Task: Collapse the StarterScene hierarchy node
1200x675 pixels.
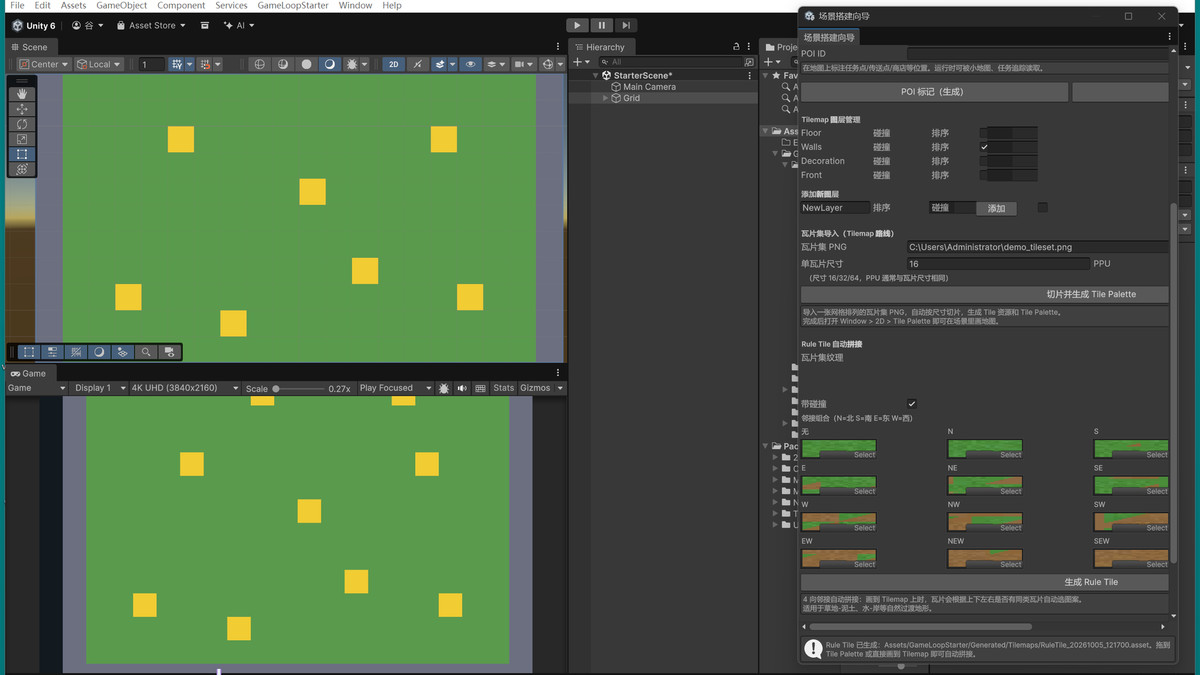Action: tap(596, 75)
